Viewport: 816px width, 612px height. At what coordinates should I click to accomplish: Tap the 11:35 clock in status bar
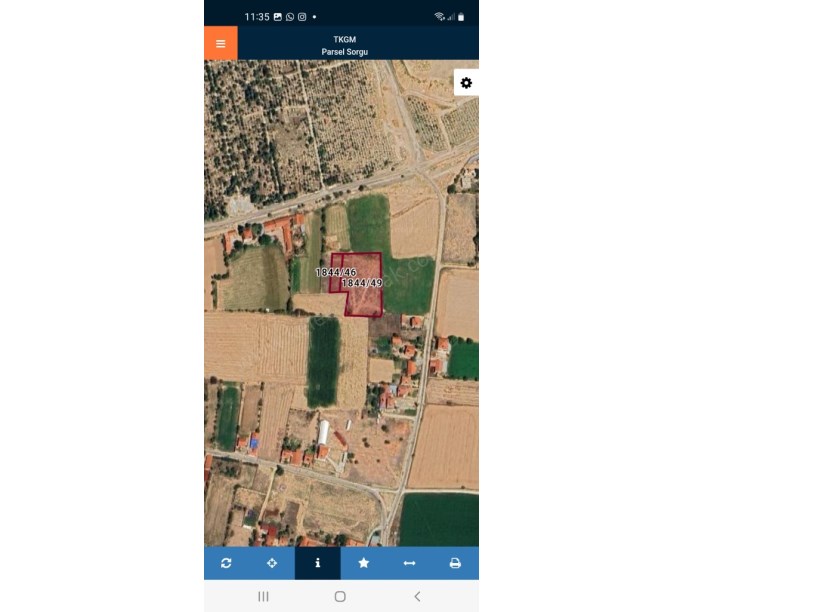[x=257, y=17]
